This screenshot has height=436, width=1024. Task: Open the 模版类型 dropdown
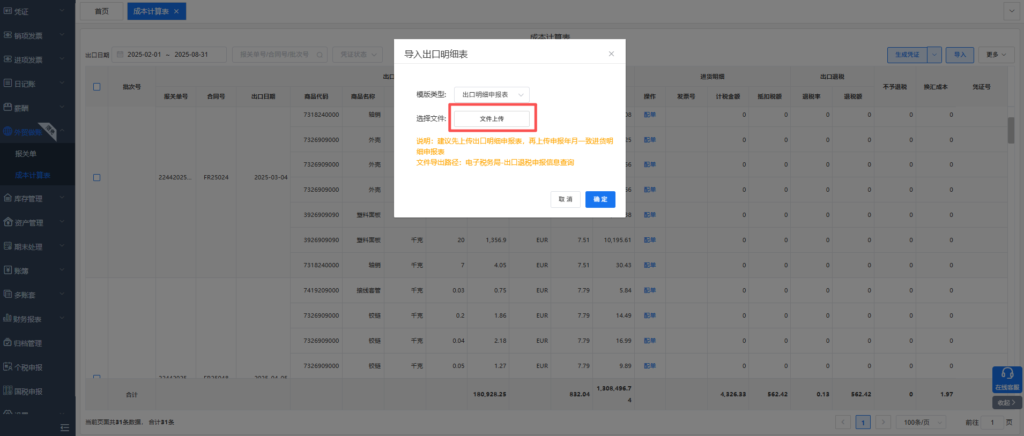coord(491,93)
